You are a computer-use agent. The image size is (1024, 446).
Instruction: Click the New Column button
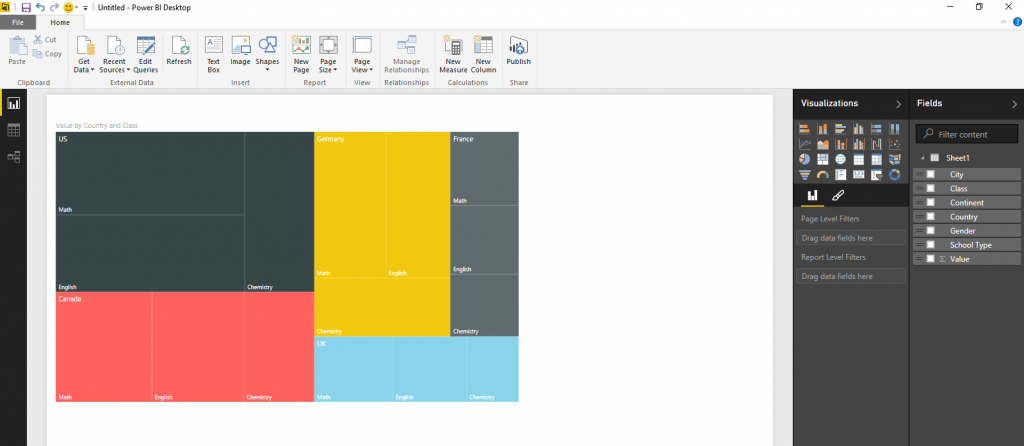point(483,54)
